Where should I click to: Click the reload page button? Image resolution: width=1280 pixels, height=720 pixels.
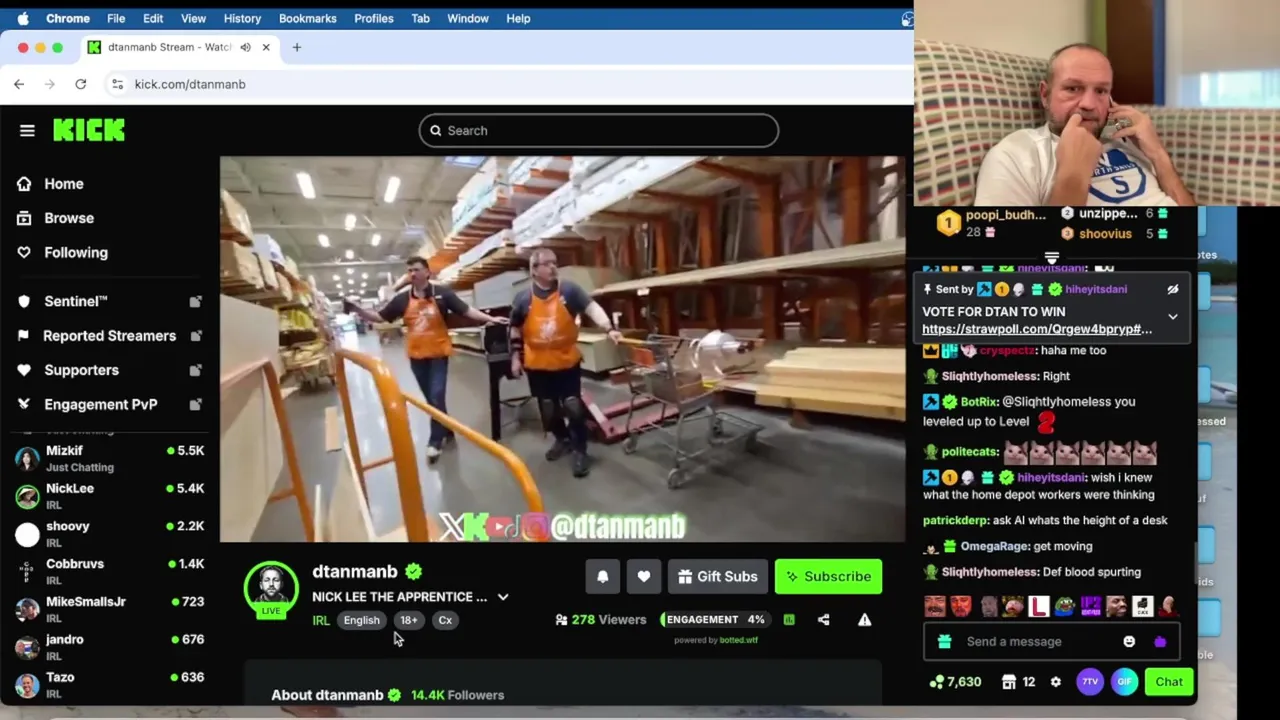81,84
